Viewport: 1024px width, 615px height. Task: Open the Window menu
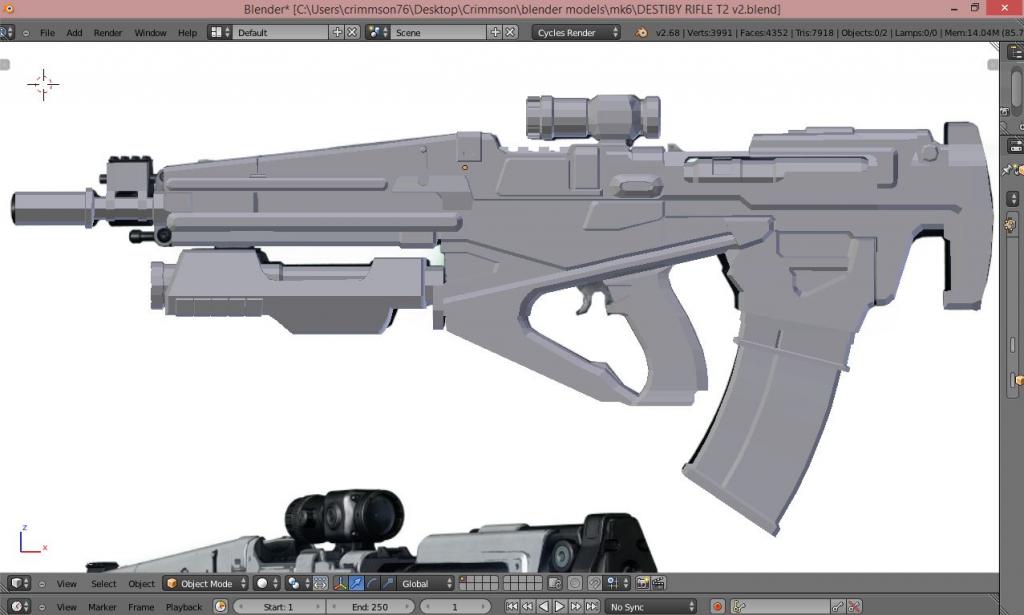tap(150, 33)
